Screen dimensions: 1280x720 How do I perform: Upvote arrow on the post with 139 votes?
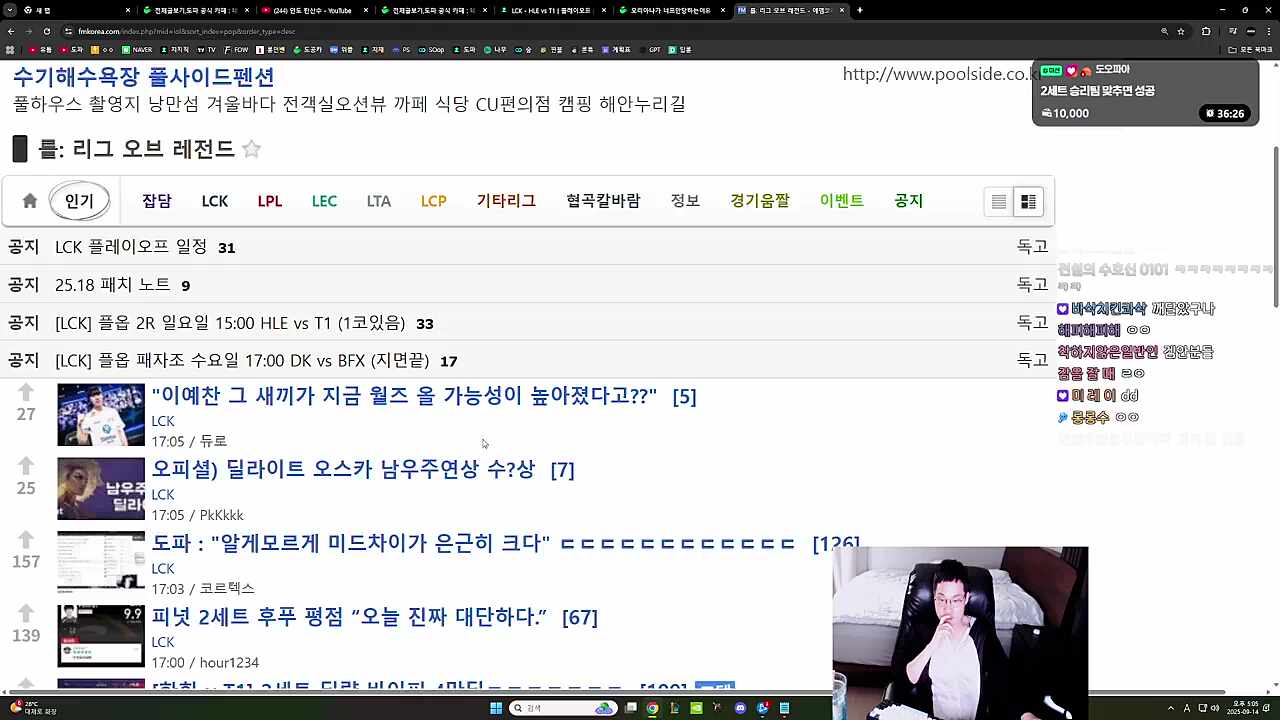(26, 614)
